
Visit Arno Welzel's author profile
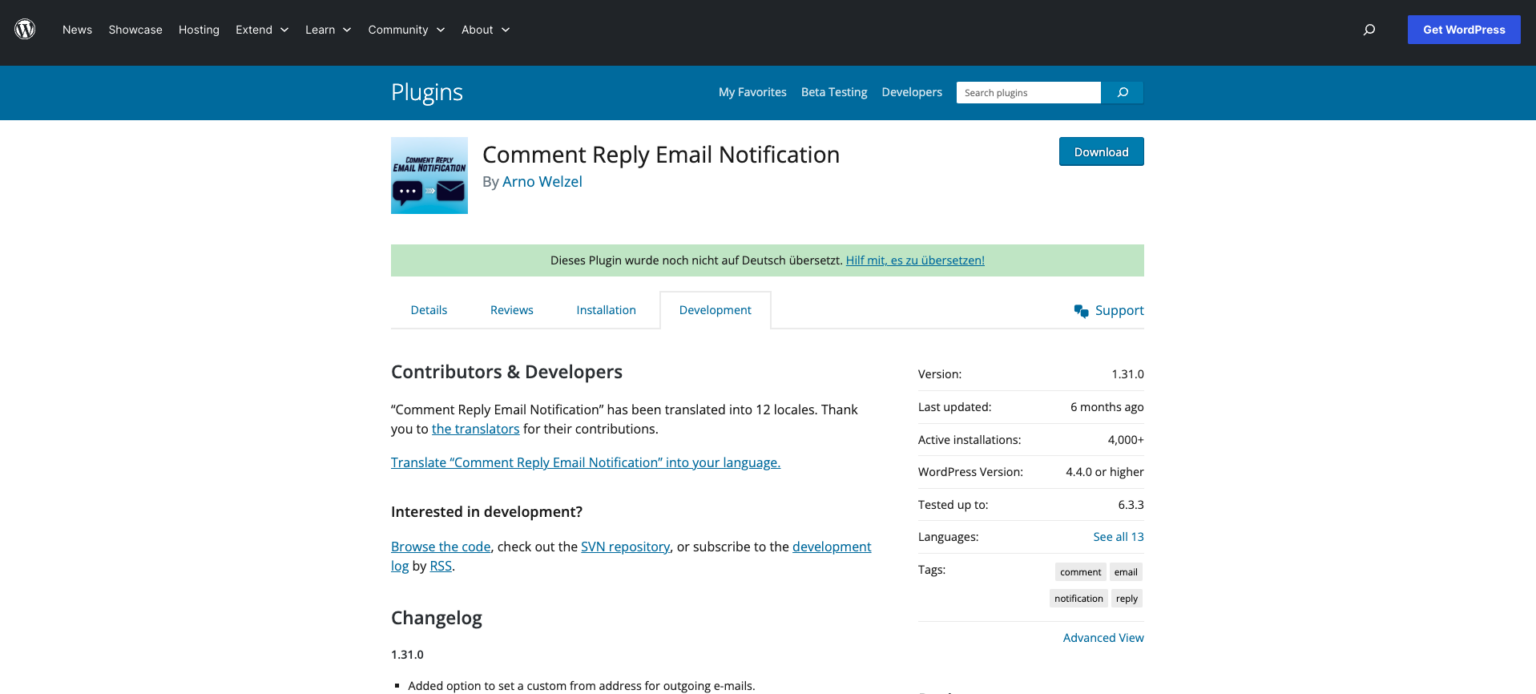tap(542, 181)
